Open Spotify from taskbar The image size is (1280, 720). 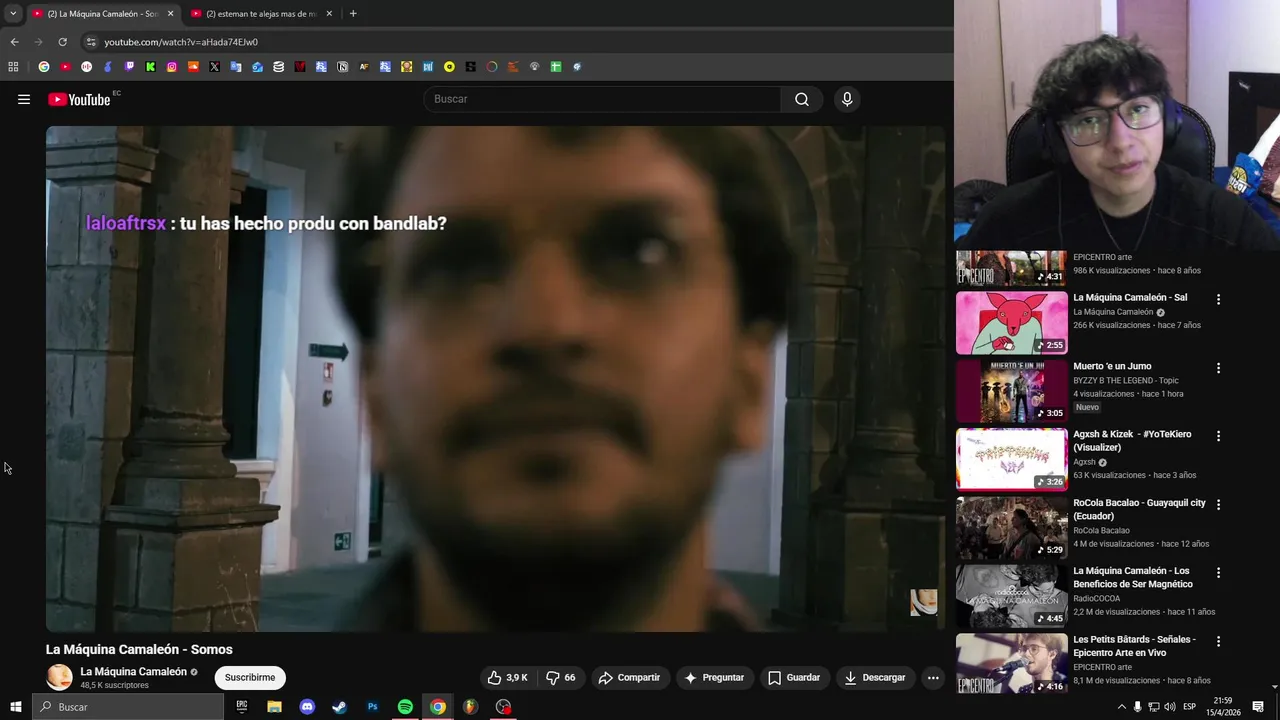[x=405, y=707]
